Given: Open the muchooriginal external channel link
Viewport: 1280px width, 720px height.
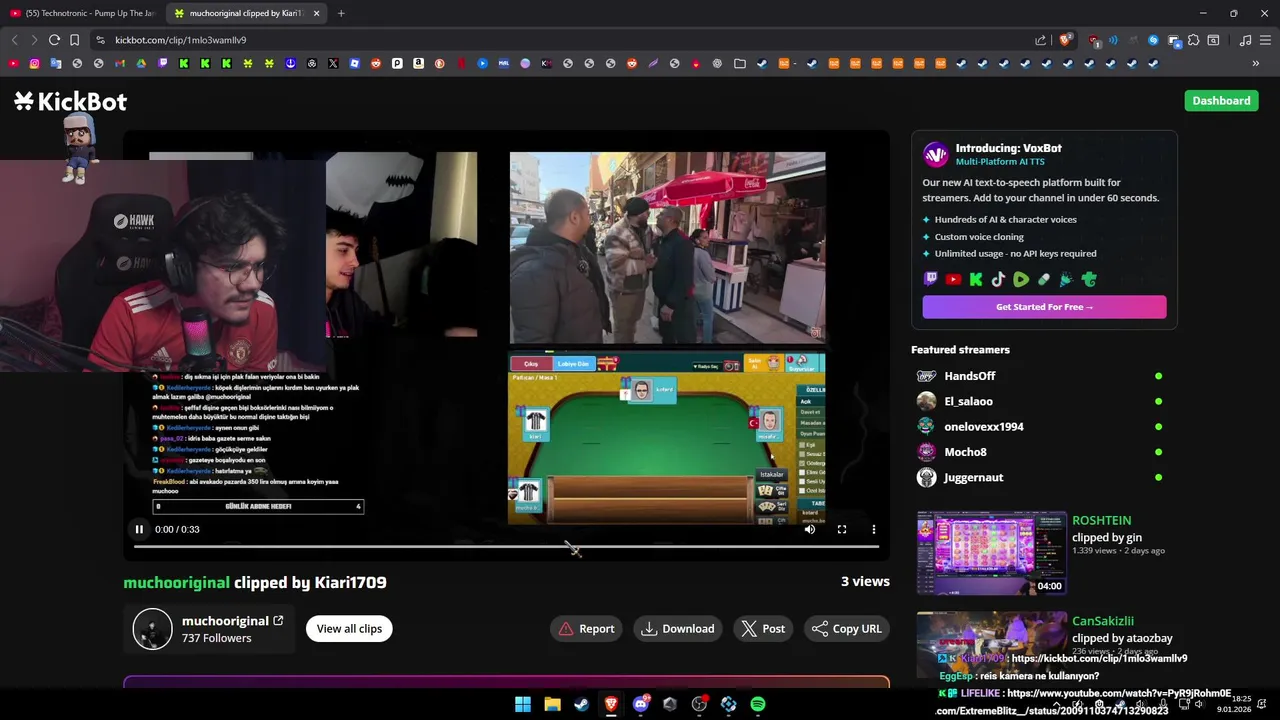Looking at the screenshot, I should click(278, 621).
